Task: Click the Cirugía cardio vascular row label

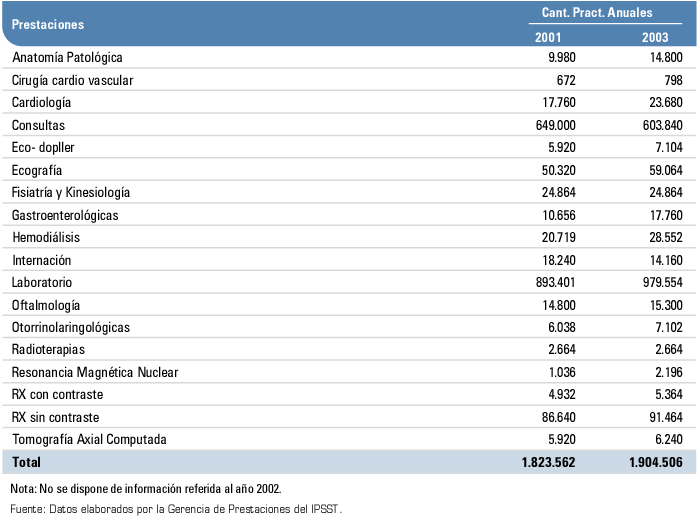Action: coord(72,80)
